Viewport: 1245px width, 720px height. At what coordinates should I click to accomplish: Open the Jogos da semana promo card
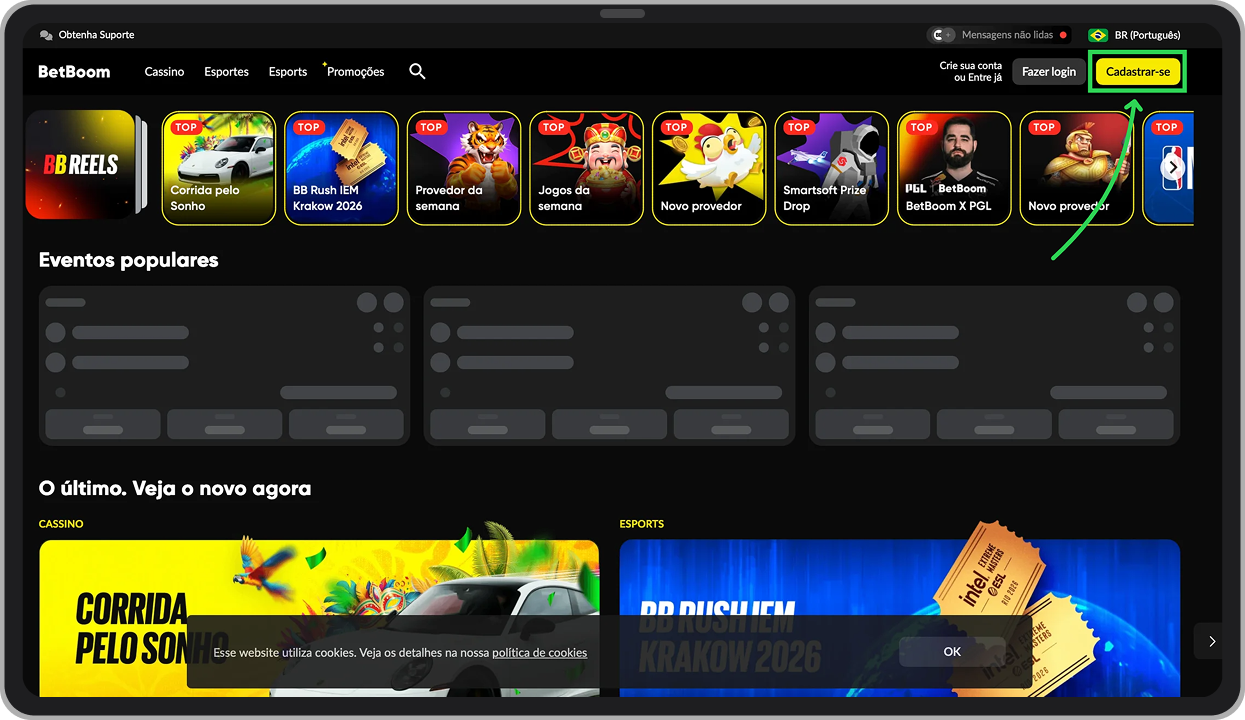pos(586,168)
